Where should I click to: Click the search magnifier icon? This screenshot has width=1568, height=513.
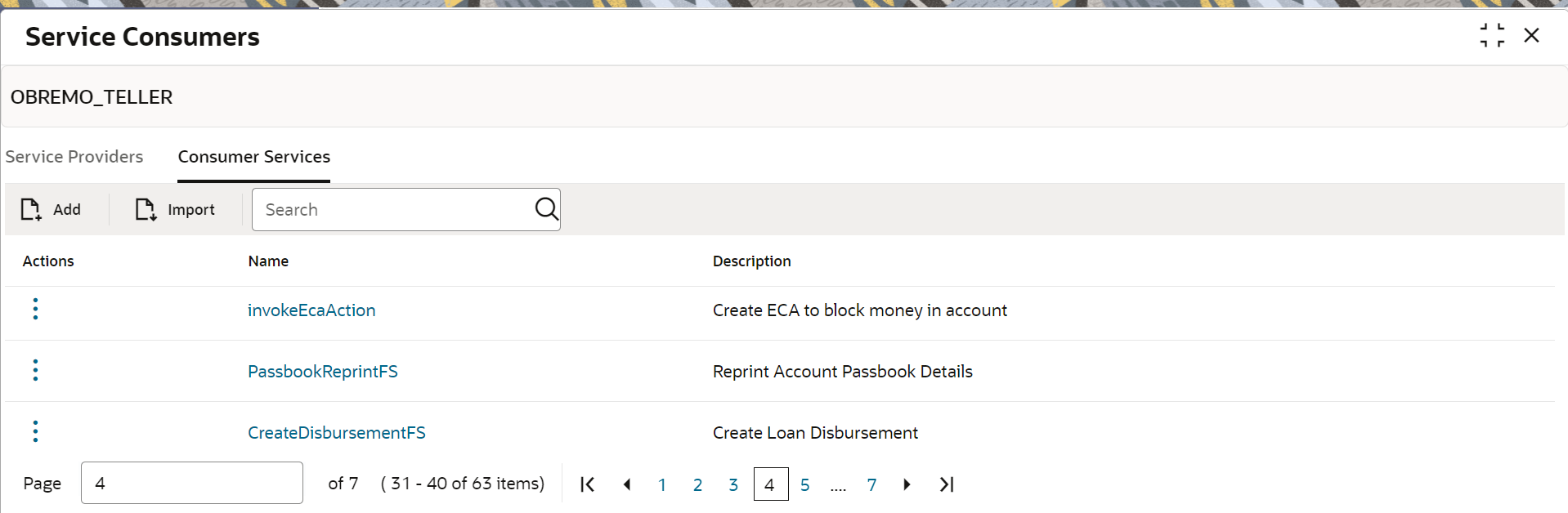(x=546, y=209)
